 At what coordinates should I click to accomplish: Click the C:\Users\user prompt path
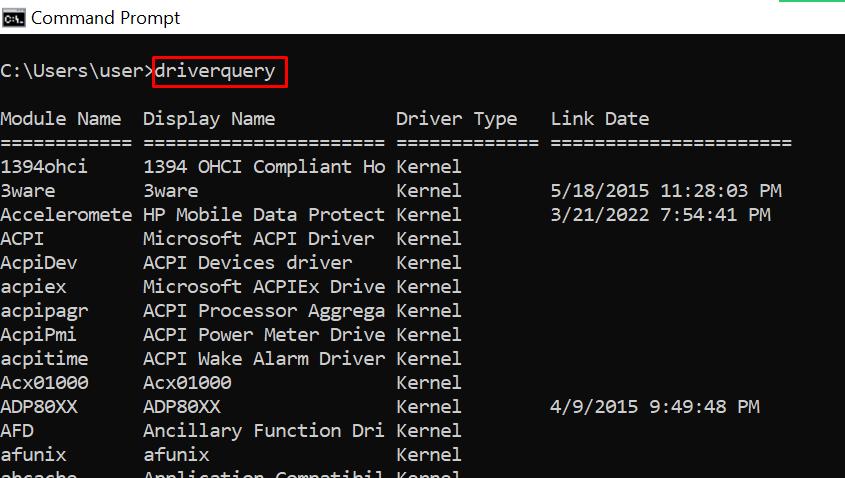(x=77, y=71)
